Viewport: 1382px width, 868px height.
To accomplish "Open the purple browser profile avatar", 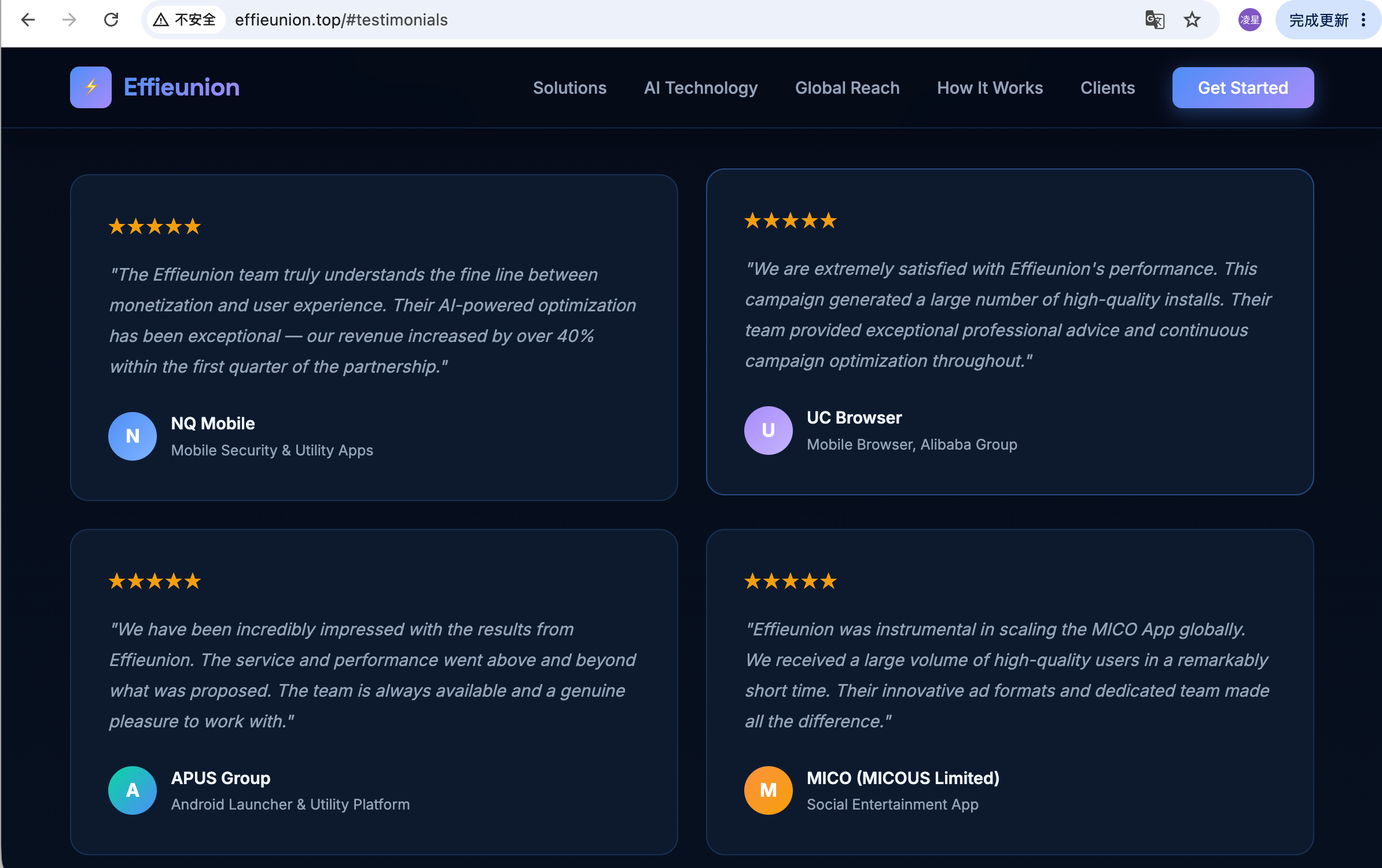I will (x=1250, y=20).
